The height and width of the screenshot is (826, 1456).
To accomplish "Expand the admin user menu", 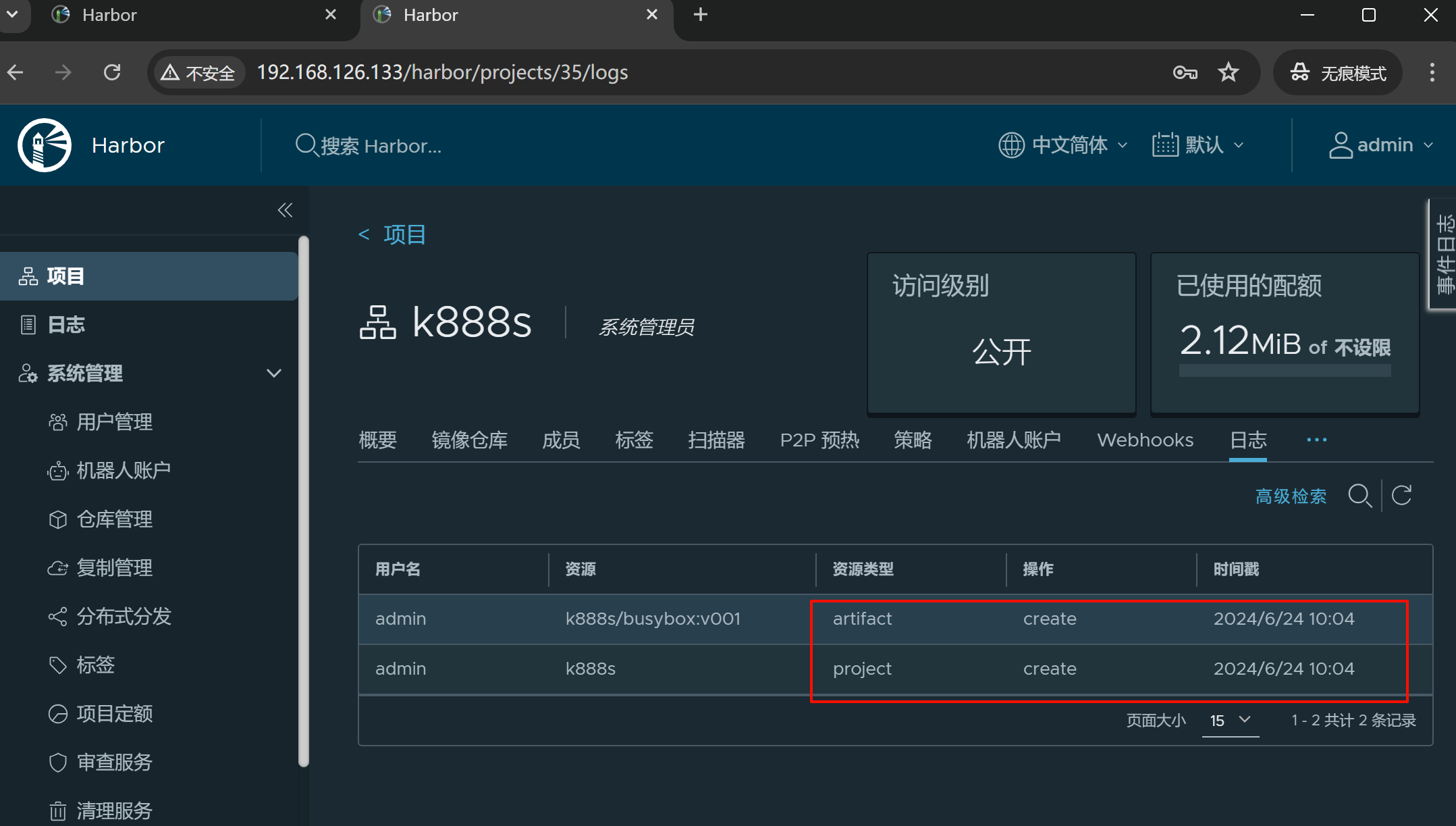I will point(1381,145).
